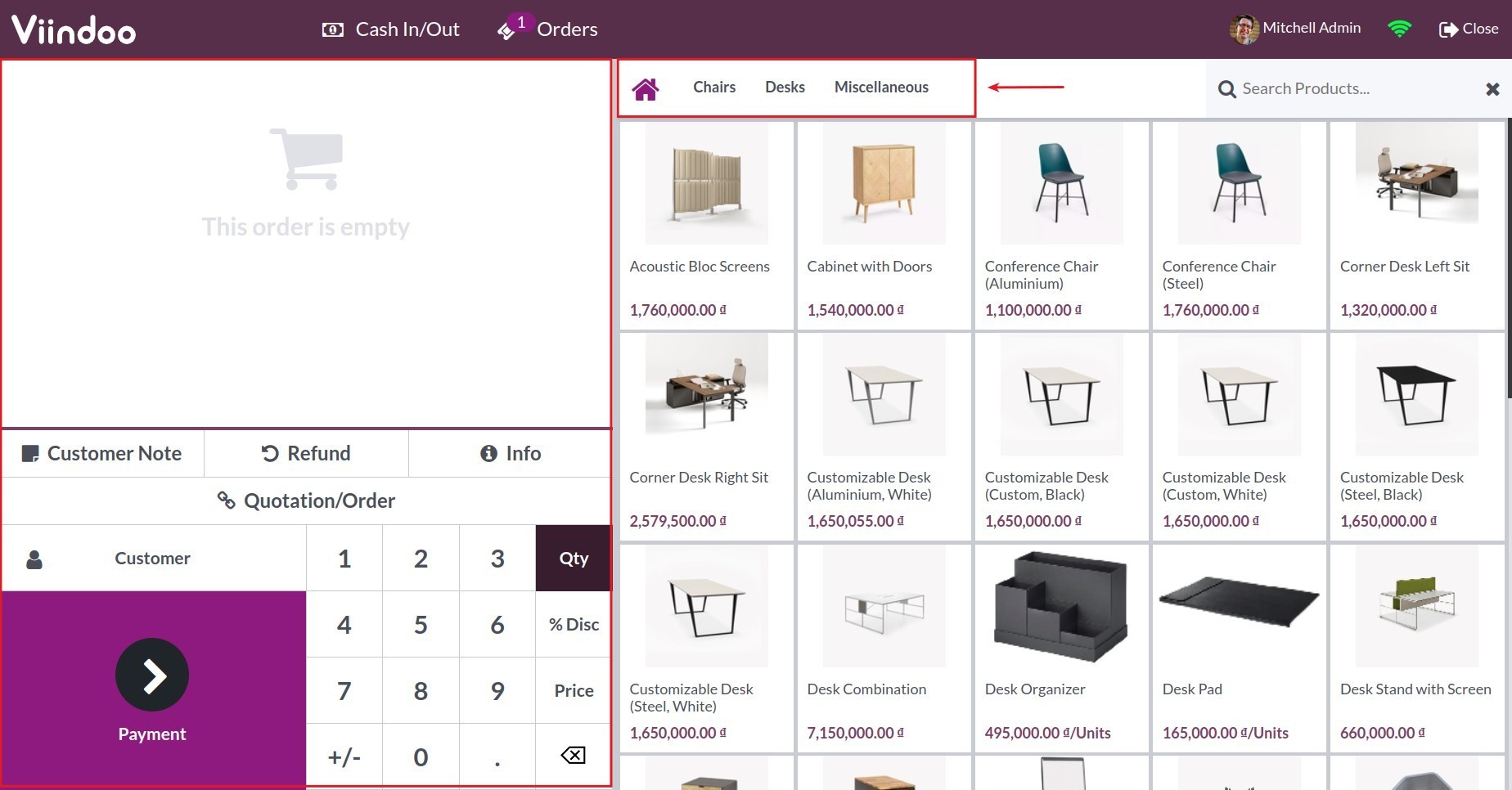Click numpad digit 0 key

[x=421, y=756]
